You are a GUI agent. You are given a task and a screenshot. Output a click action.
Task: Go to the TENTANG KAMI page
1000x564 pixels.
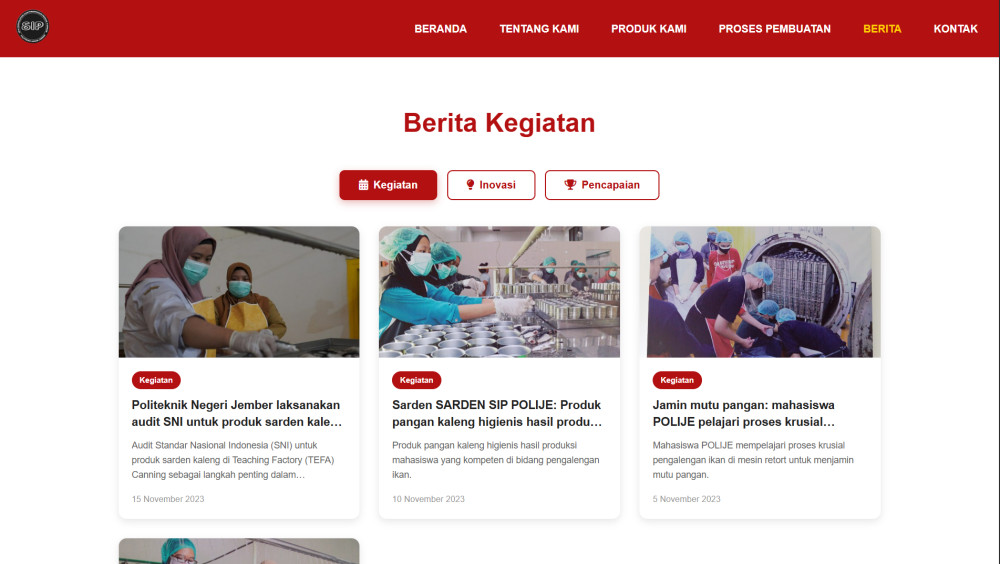coord(539,29)
